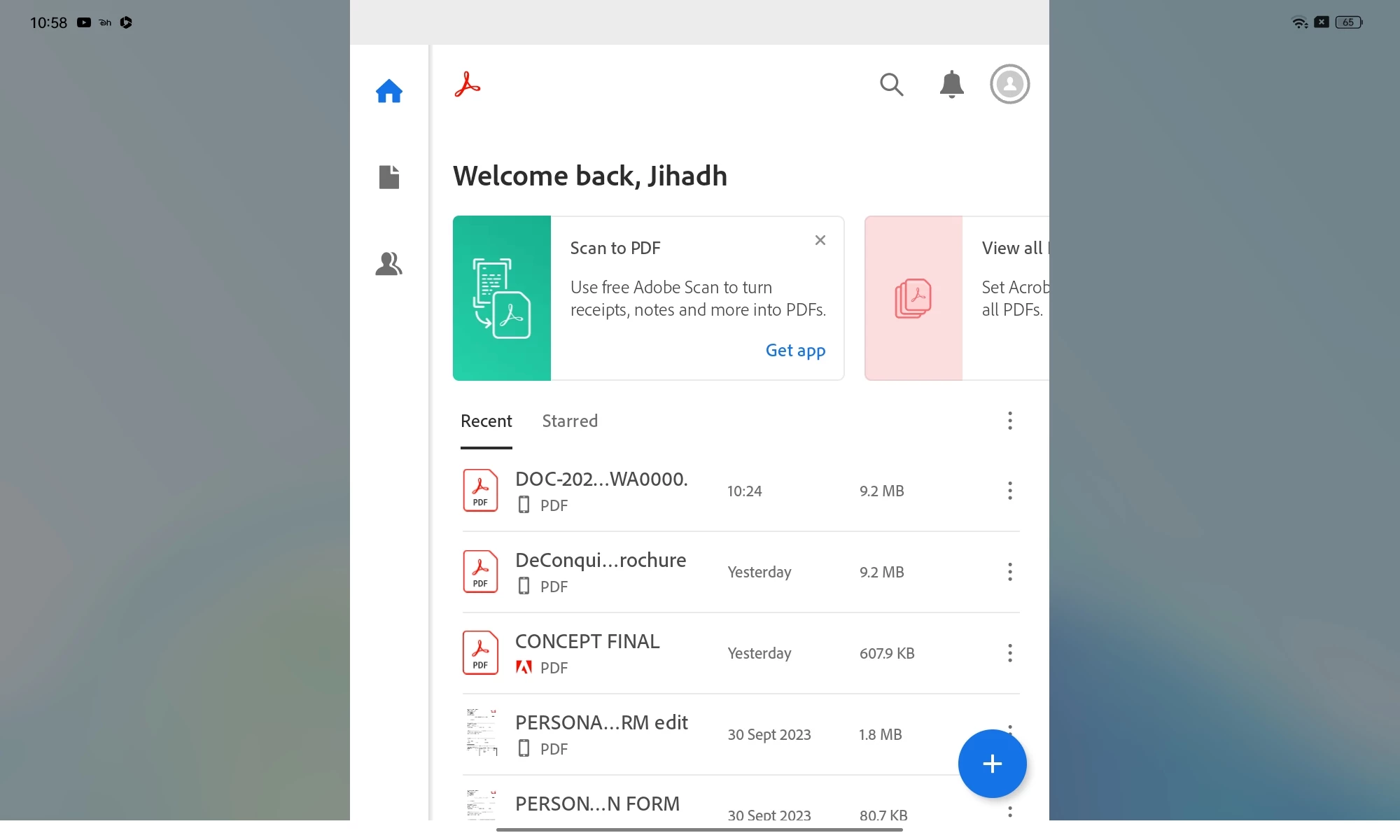Open the user profile avatar

coord(1009,85)
